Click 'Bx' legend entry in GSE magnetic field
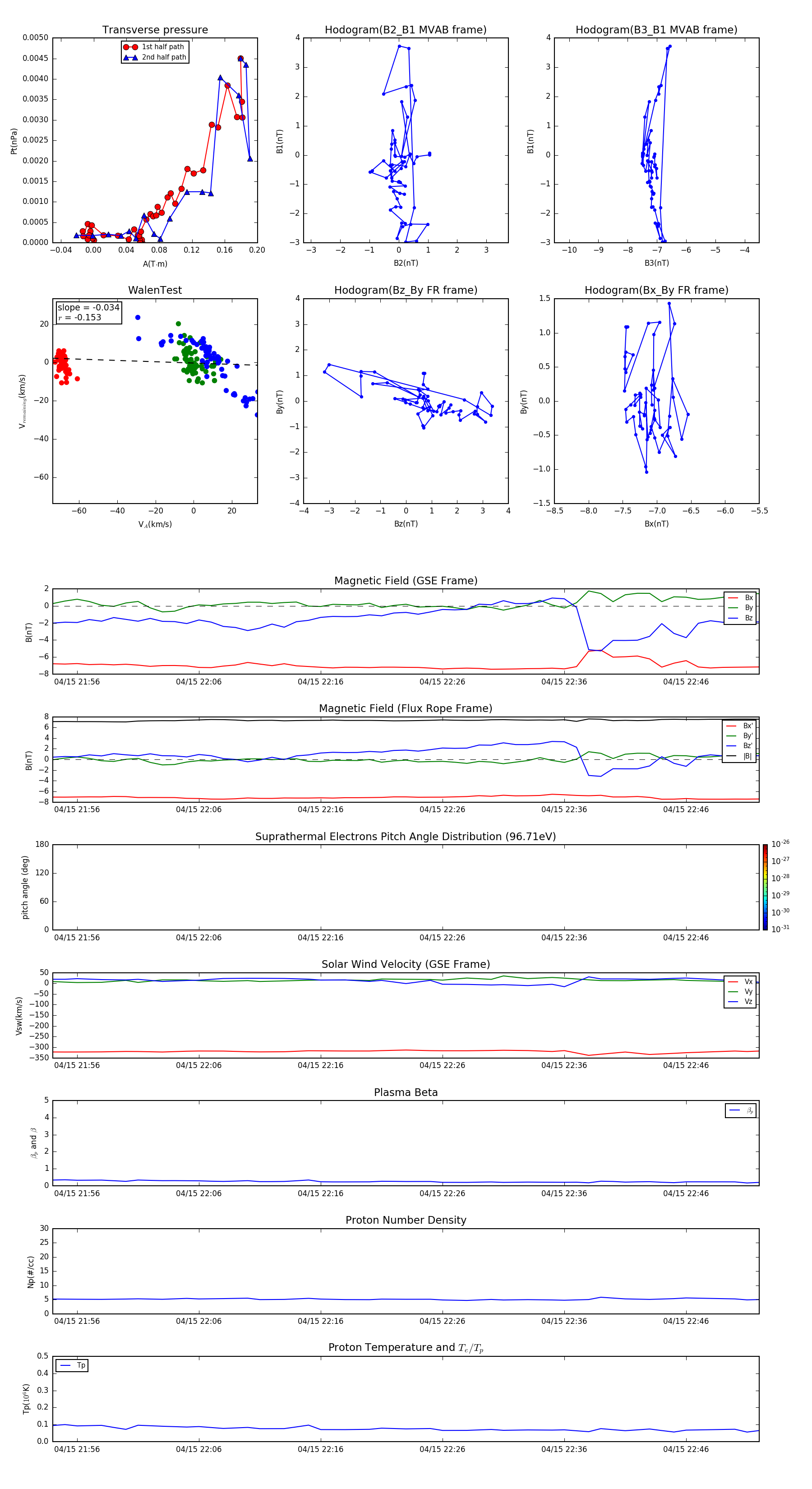This screenshot has height=1489, width=812. coord(740,598)
